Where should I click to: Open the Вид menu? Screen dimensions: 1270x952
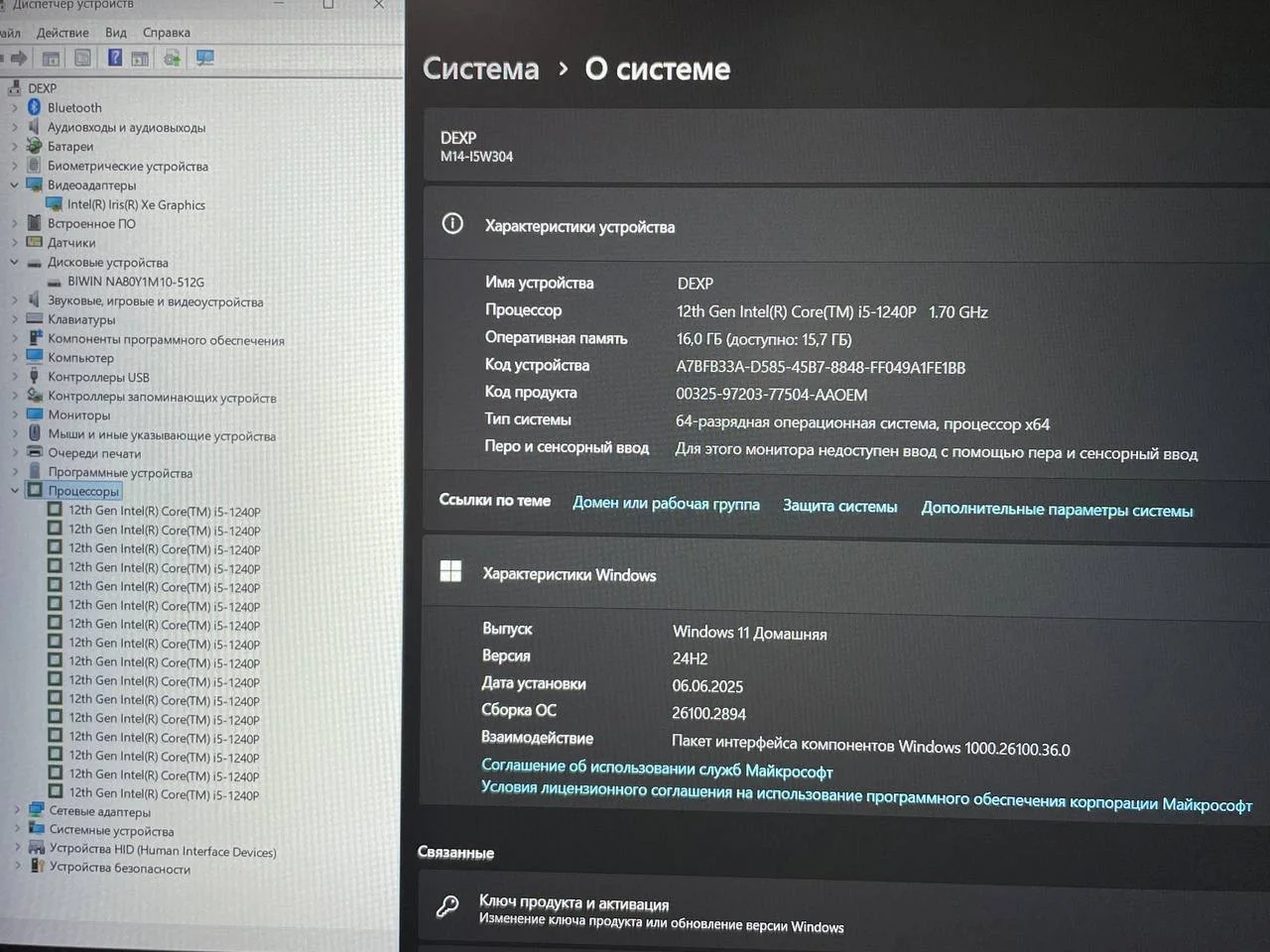116,33
